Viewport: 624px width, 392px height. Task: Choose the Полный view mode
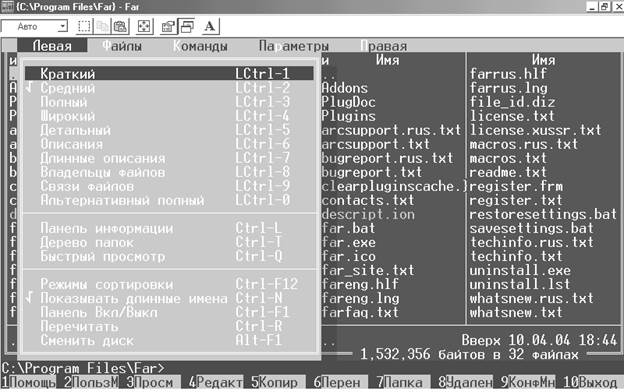[x=169, y=102]
